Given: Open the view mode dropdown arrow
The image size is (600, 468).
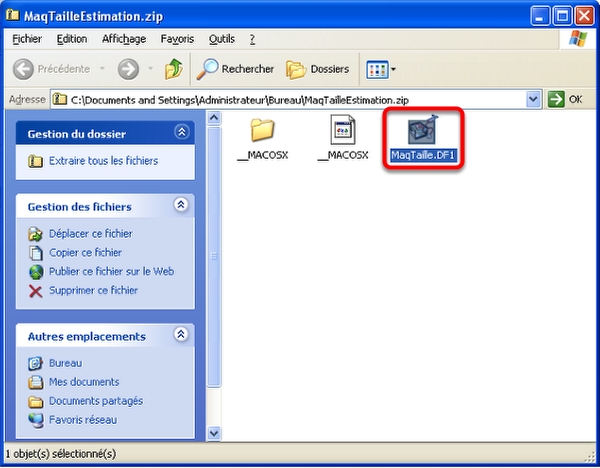Looking at the screenshot, I should 393,70.
